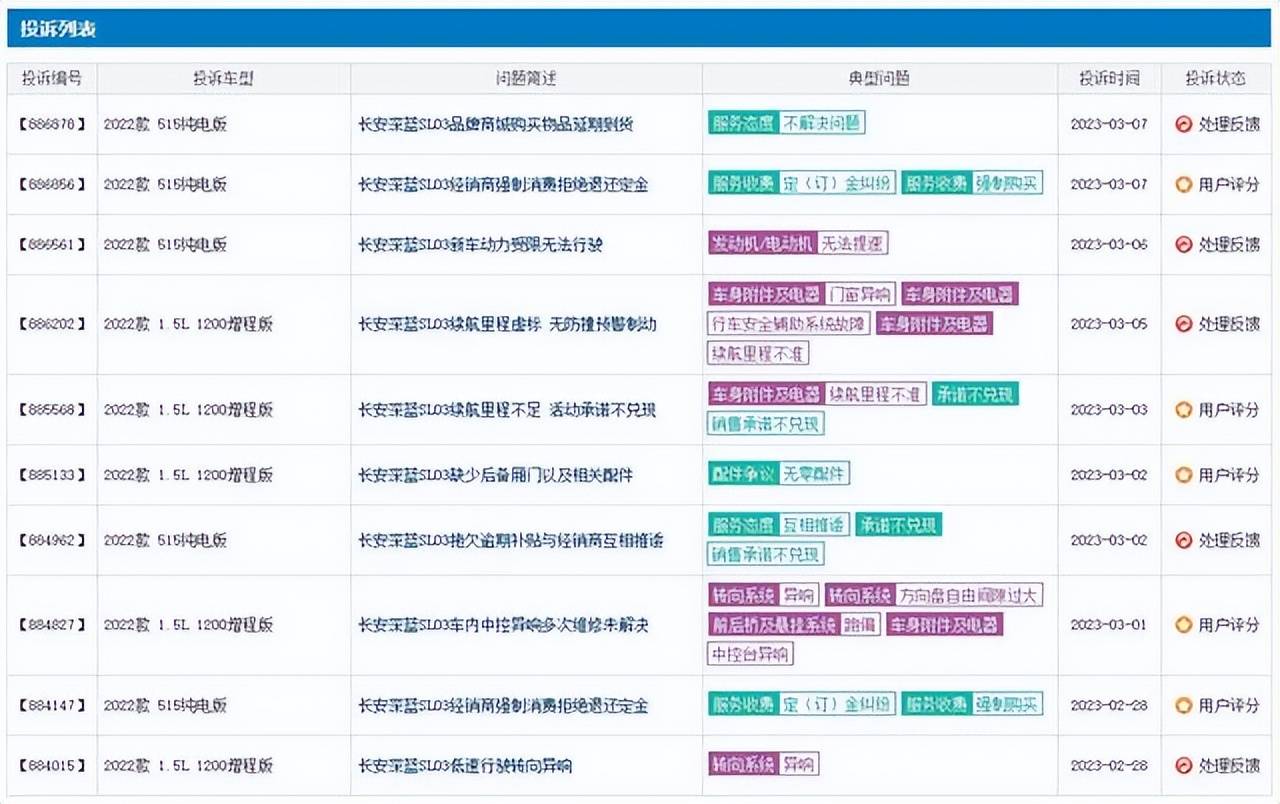Click the orange rating icon in row 884147
The width and height of the screenshot is (1280, 804).
(x=1184, y=705)
